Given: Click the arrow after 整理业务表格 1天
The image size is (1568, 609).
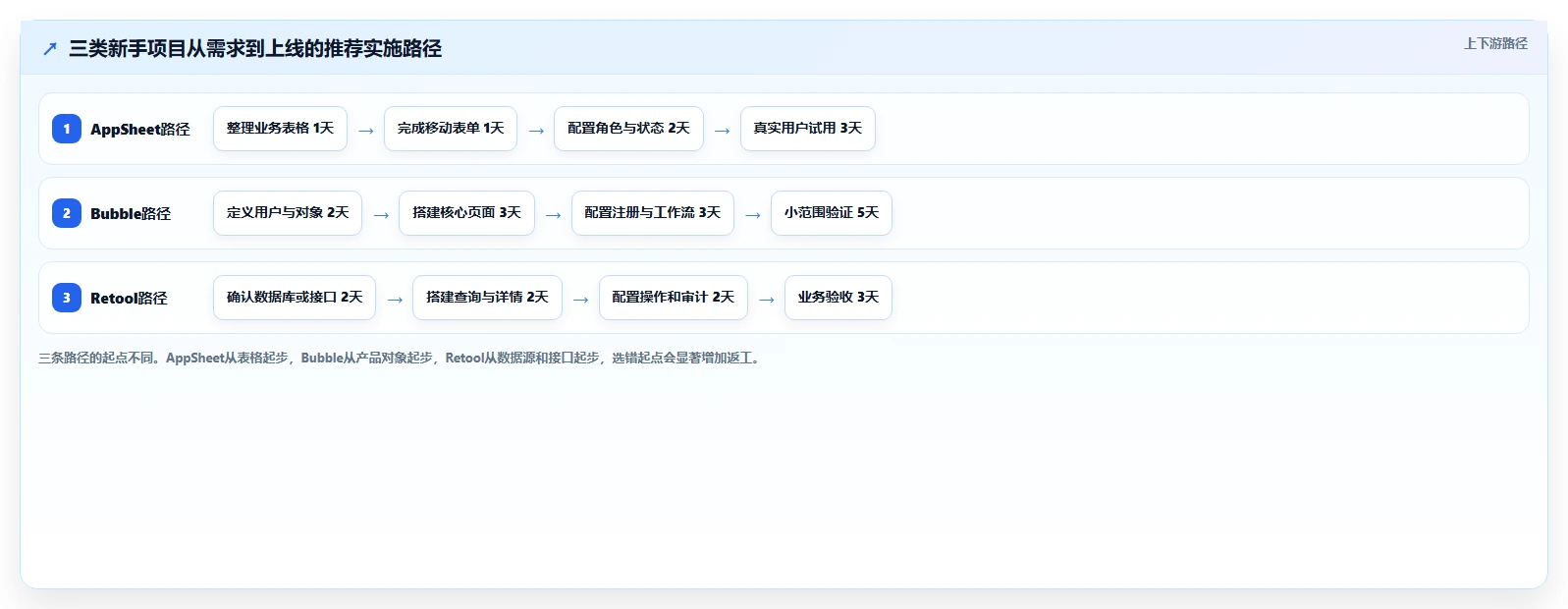Looking at the screenshot, I should [x=366, y=131].
